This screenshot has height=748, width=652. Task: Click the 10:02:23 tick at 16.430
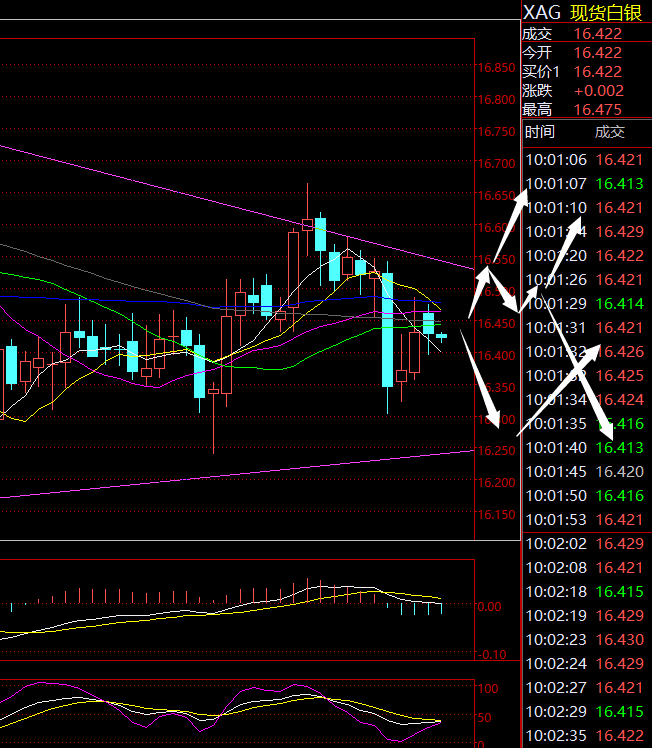tap(586, 640)
